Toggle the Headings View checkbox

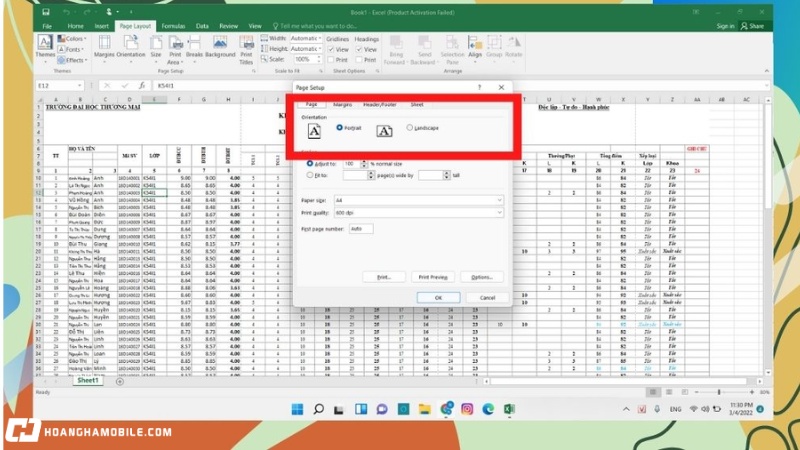pos(359,49)
